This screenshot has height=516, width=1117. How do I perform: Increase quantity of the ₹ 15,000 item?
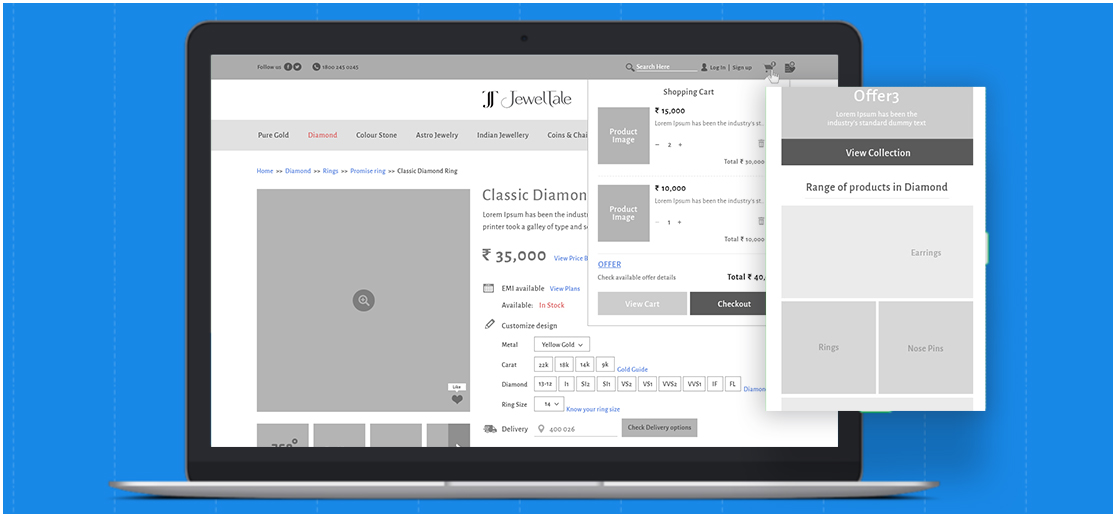pyautogui.click(x=680, y=145)
